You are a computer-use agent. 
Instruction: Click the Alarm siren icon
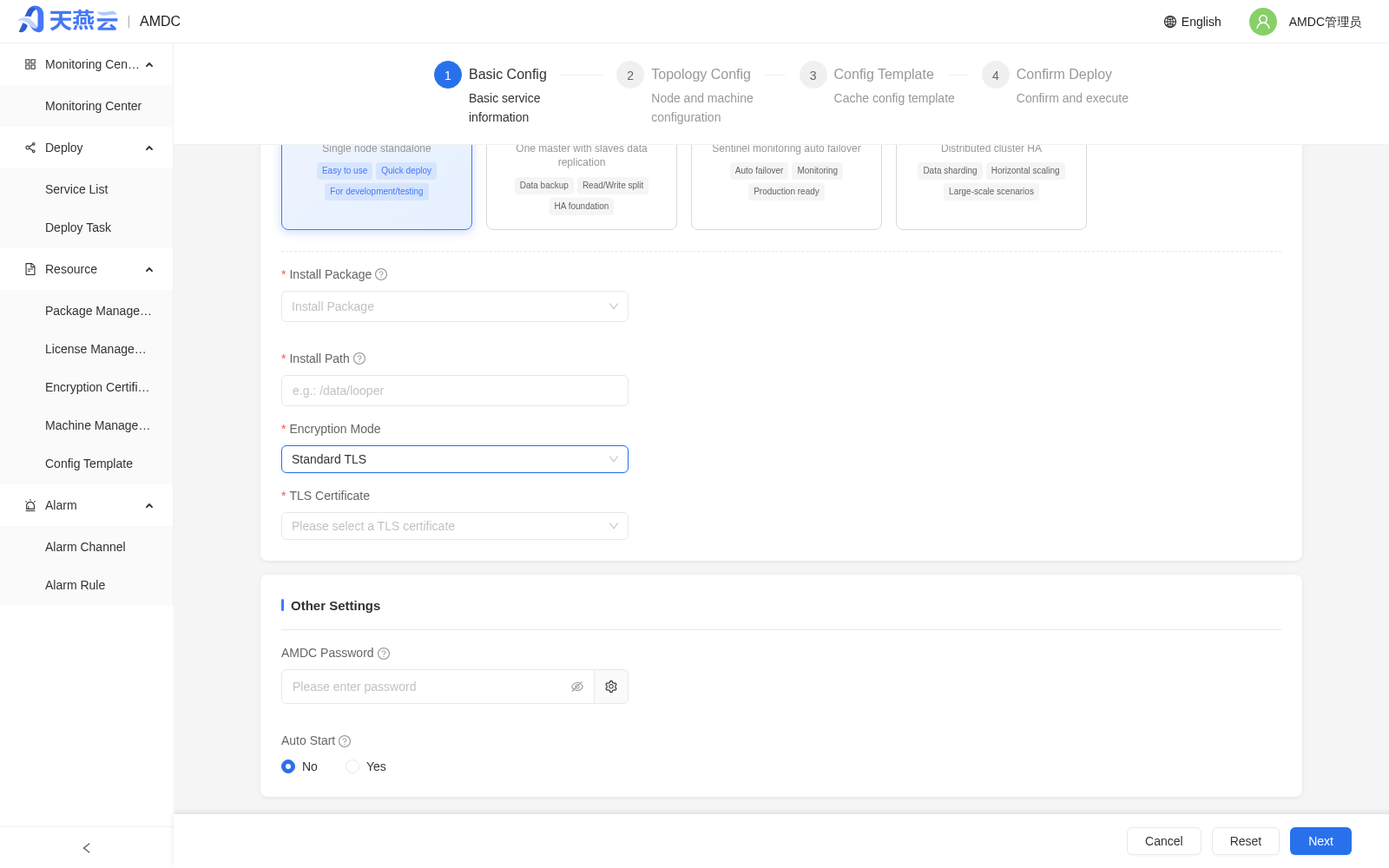[x=30, y=505]
